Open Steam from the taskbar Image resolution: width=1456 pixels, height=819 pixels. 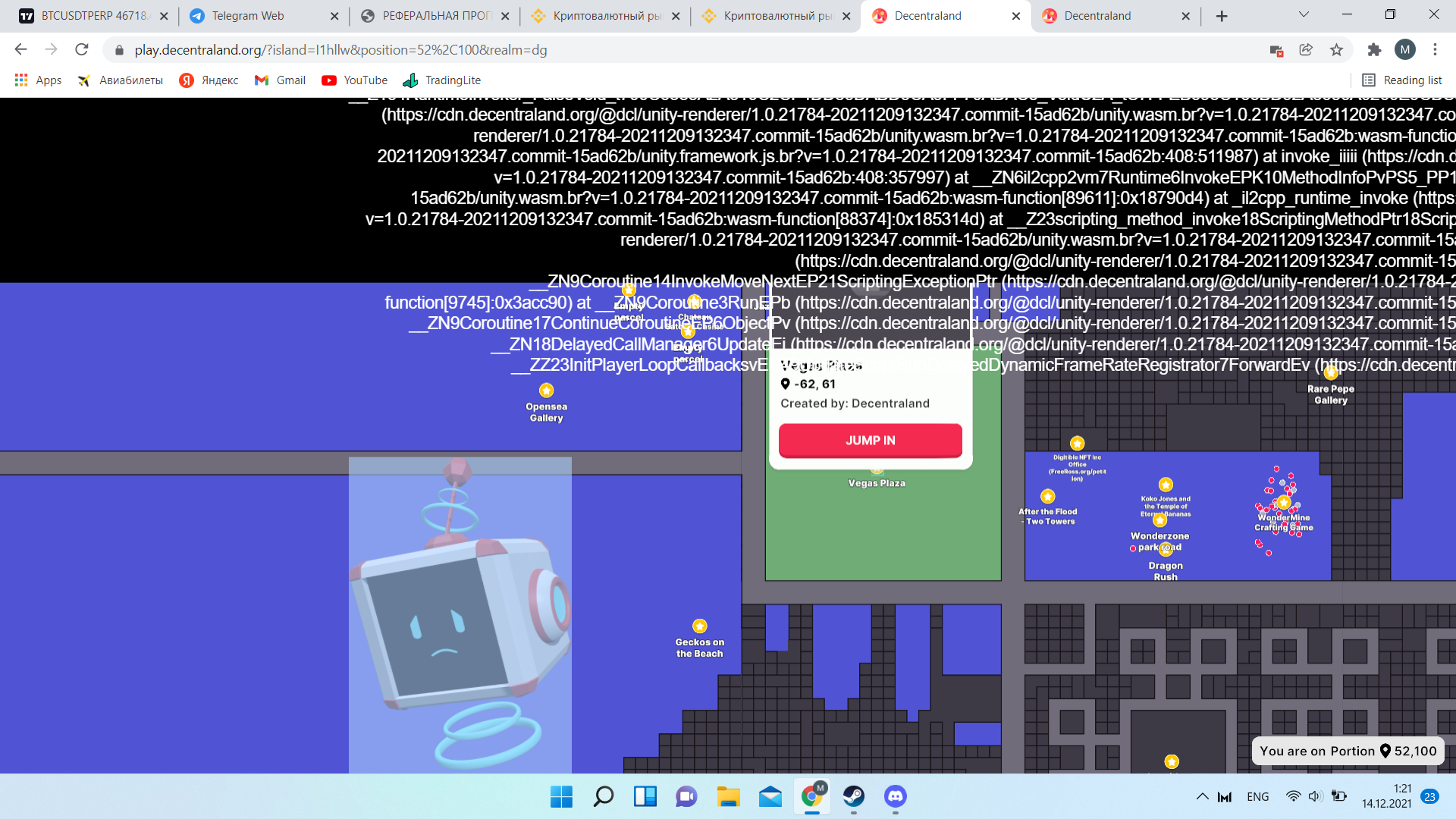(855, 797)
